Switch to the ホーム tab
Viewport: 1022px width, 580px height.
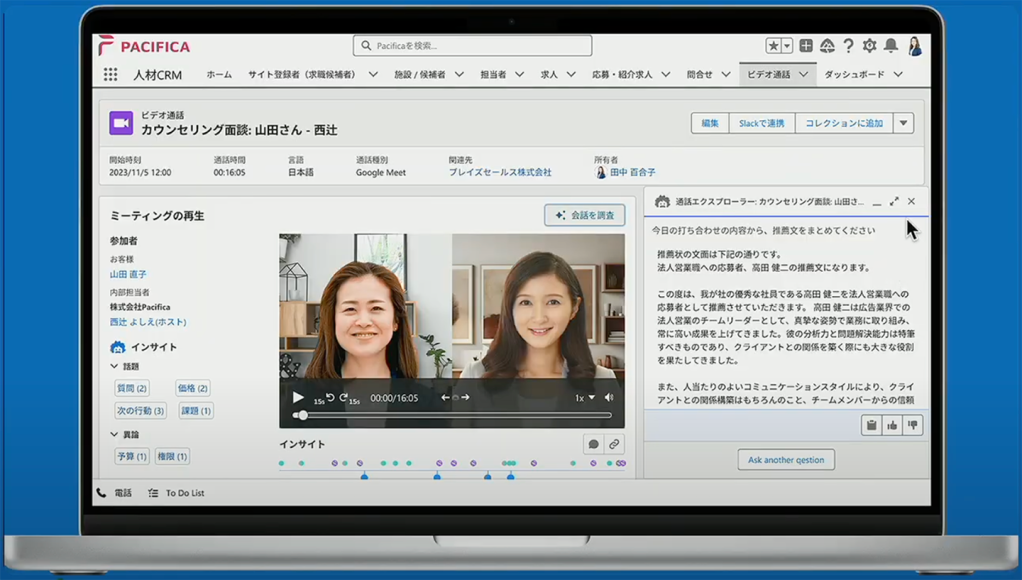coord(219,75)
